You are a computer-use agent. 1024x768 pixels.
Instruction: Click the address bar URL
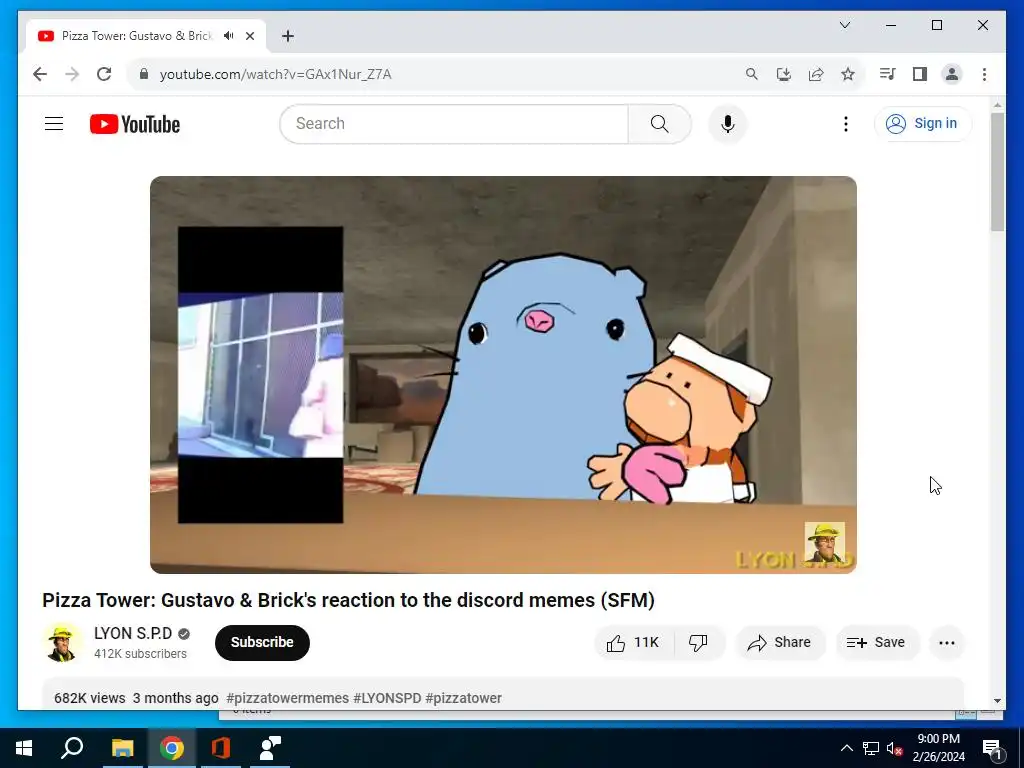(276, 74)
